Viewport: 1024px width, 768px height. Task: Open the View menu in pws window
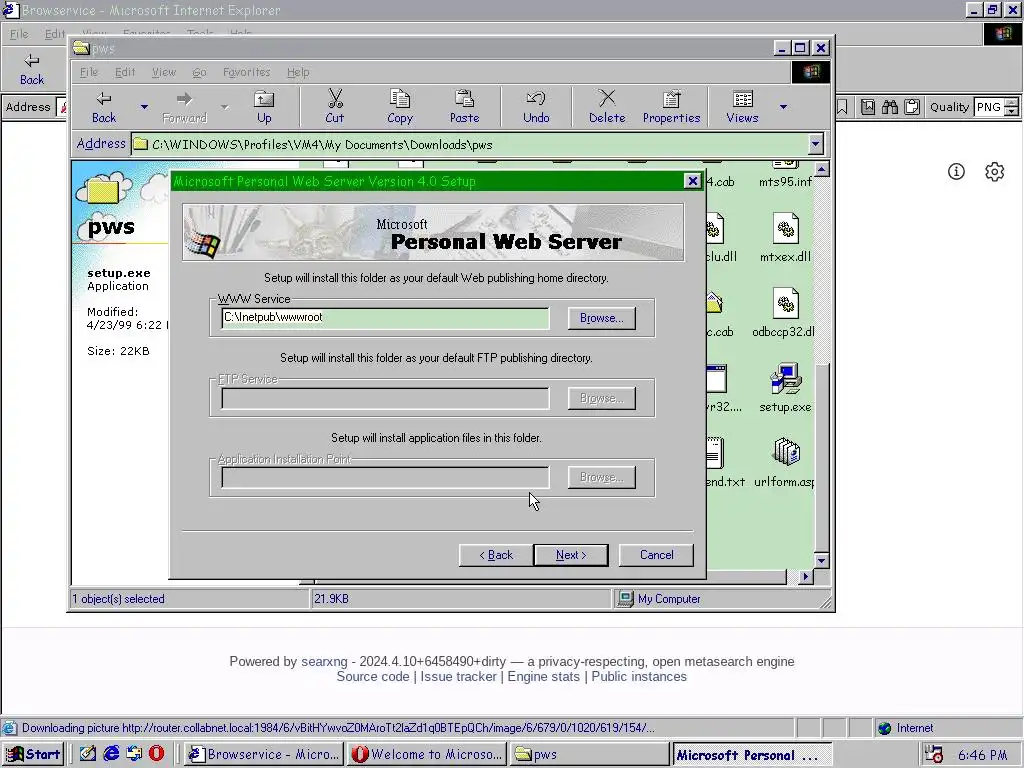(164, 72)
